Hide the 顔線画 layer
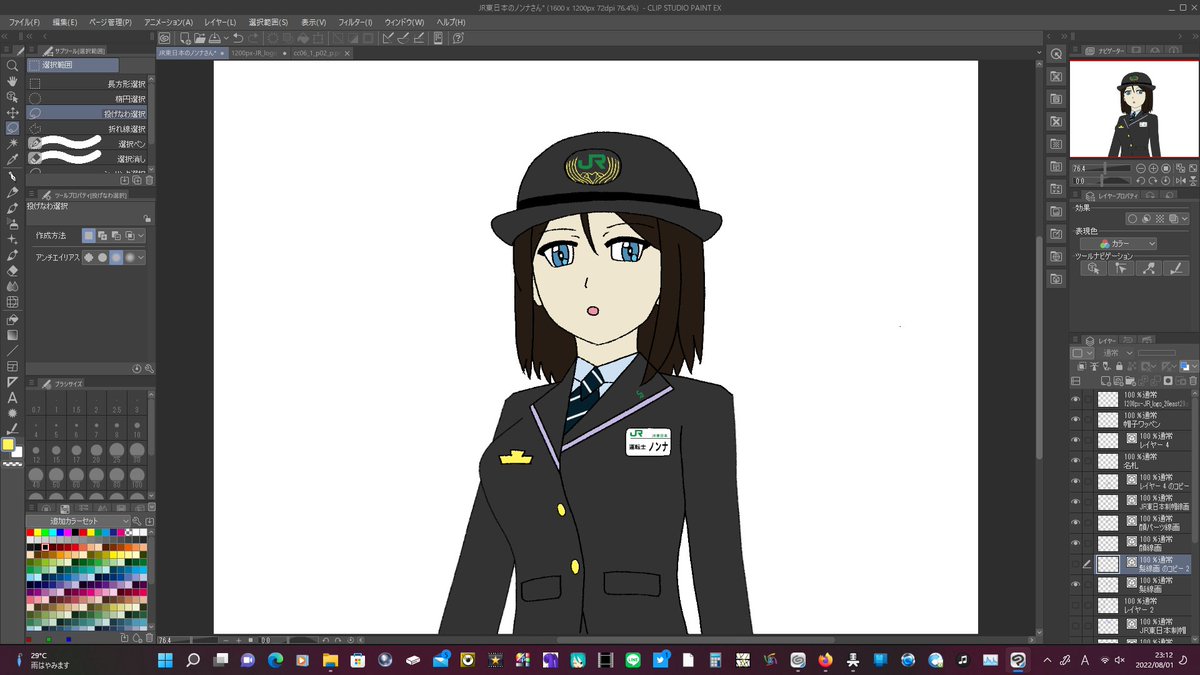Image resolution: width=1200 pixels, height=675 pixels. point(1076,543)
